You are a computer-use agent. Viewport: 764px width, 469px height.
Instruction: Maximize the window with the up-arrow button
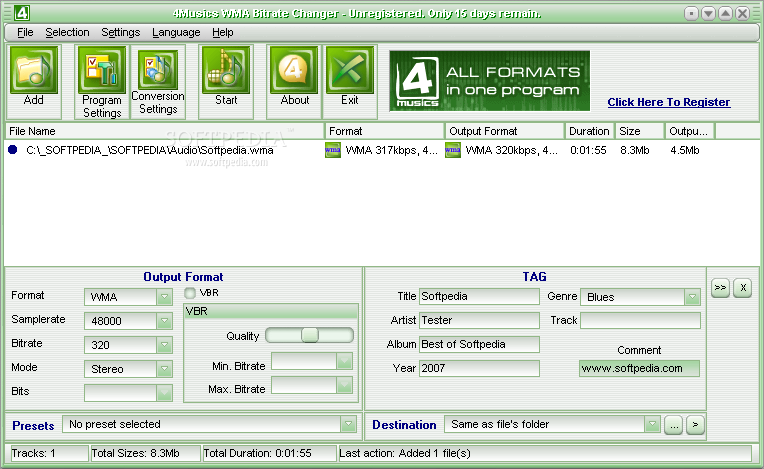[x=725, y=14]
